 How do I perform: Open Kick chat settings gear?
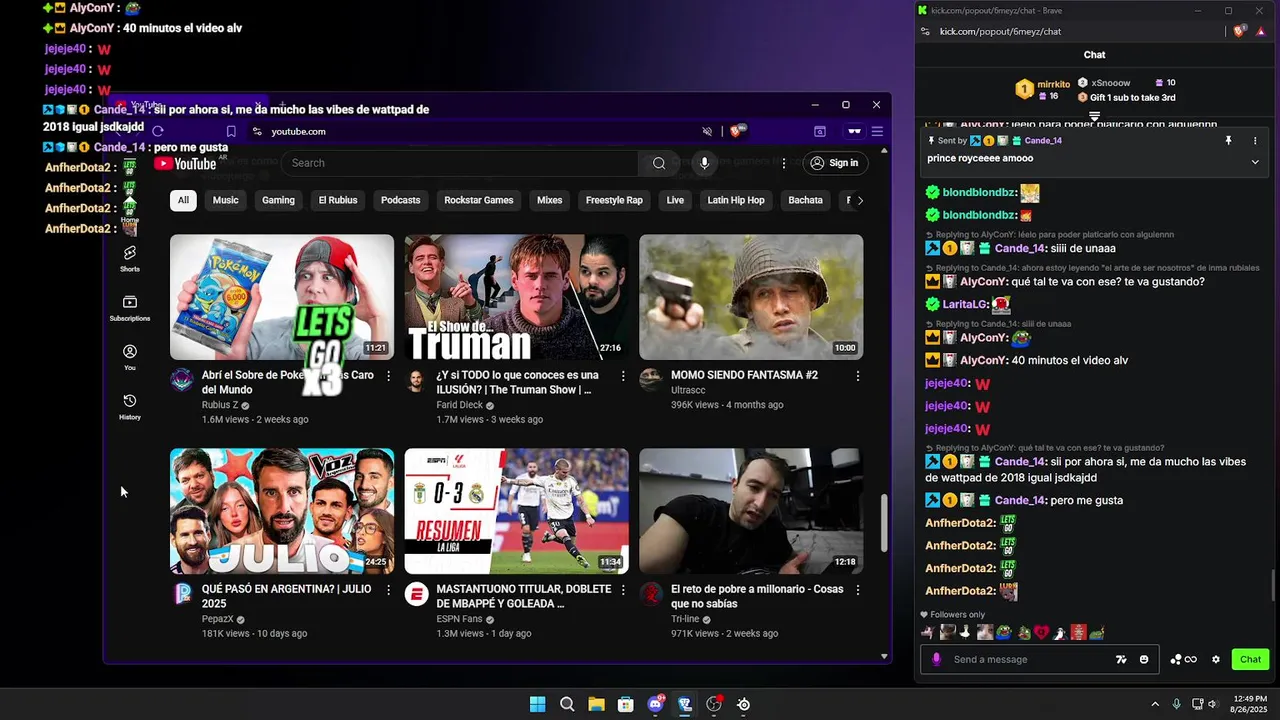(1216, 659)
